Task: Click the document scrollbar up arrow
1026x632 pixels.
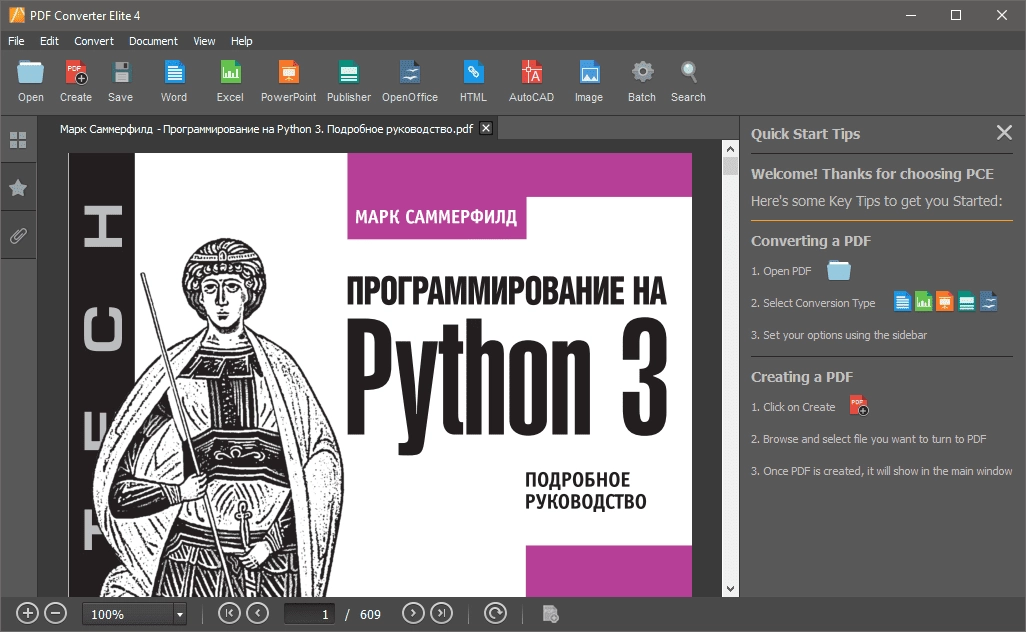Action: coord(730,149)
